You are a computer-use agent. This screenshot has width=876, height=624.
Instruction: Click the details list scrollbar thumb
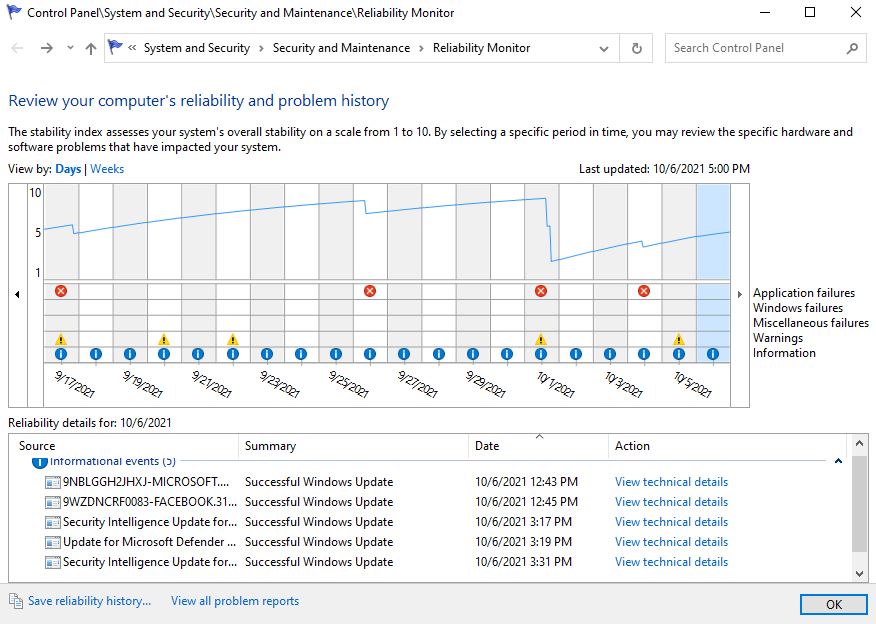tap(860, 503)
